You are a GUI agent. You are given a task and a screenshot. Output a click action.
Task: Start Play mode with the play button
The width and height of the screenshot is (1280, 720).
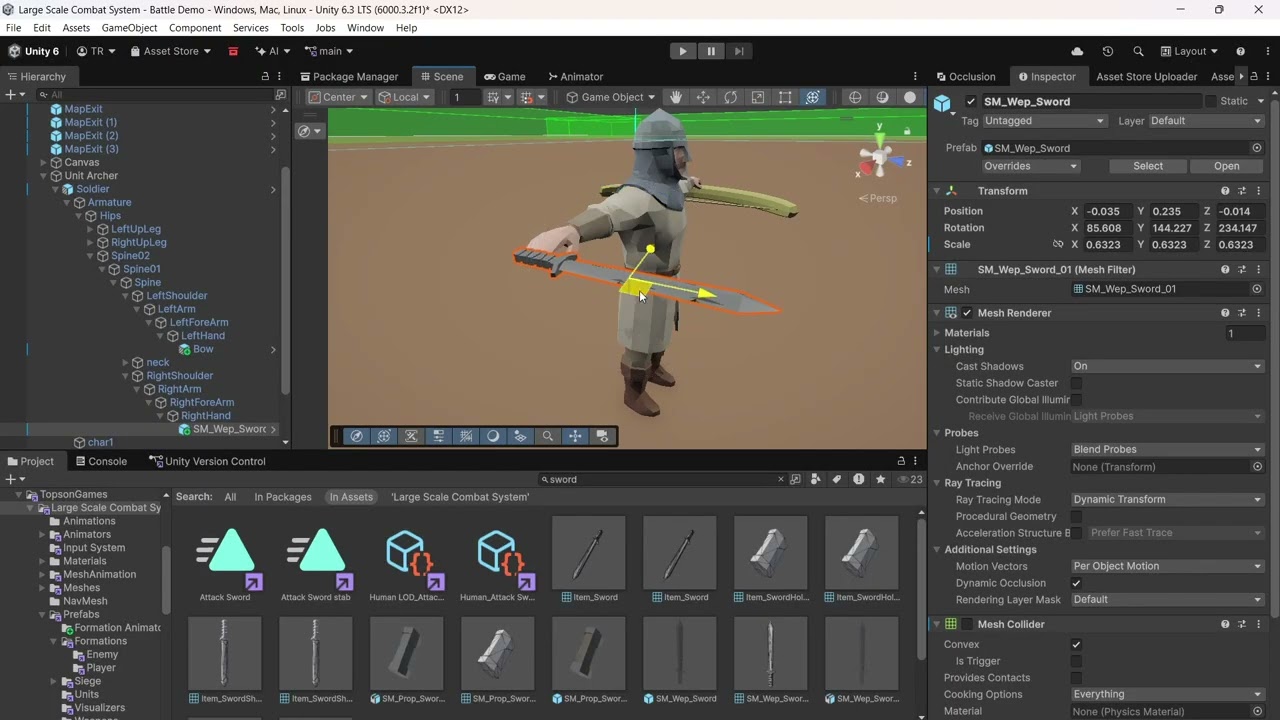coord(683,51)
